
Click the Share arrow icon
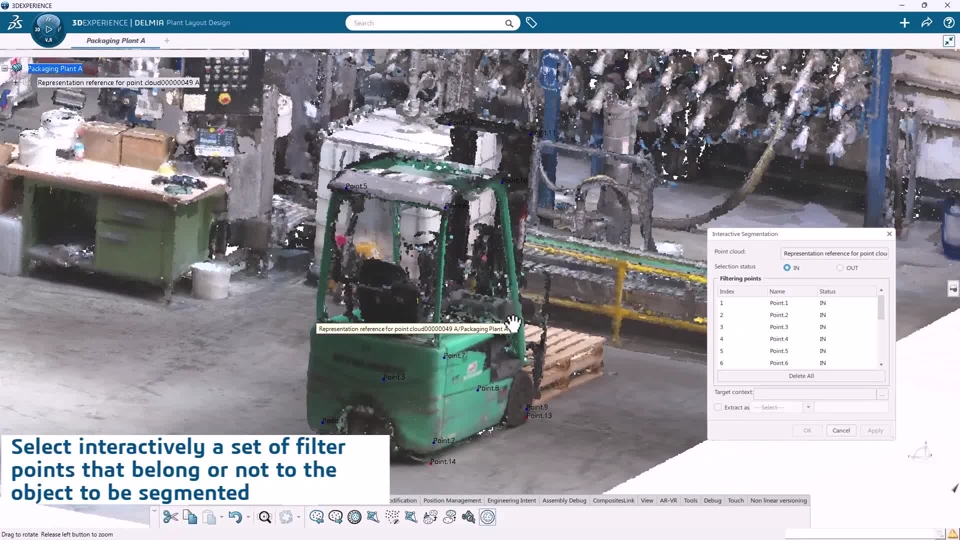pyautogui.click(x=926, y=23)
